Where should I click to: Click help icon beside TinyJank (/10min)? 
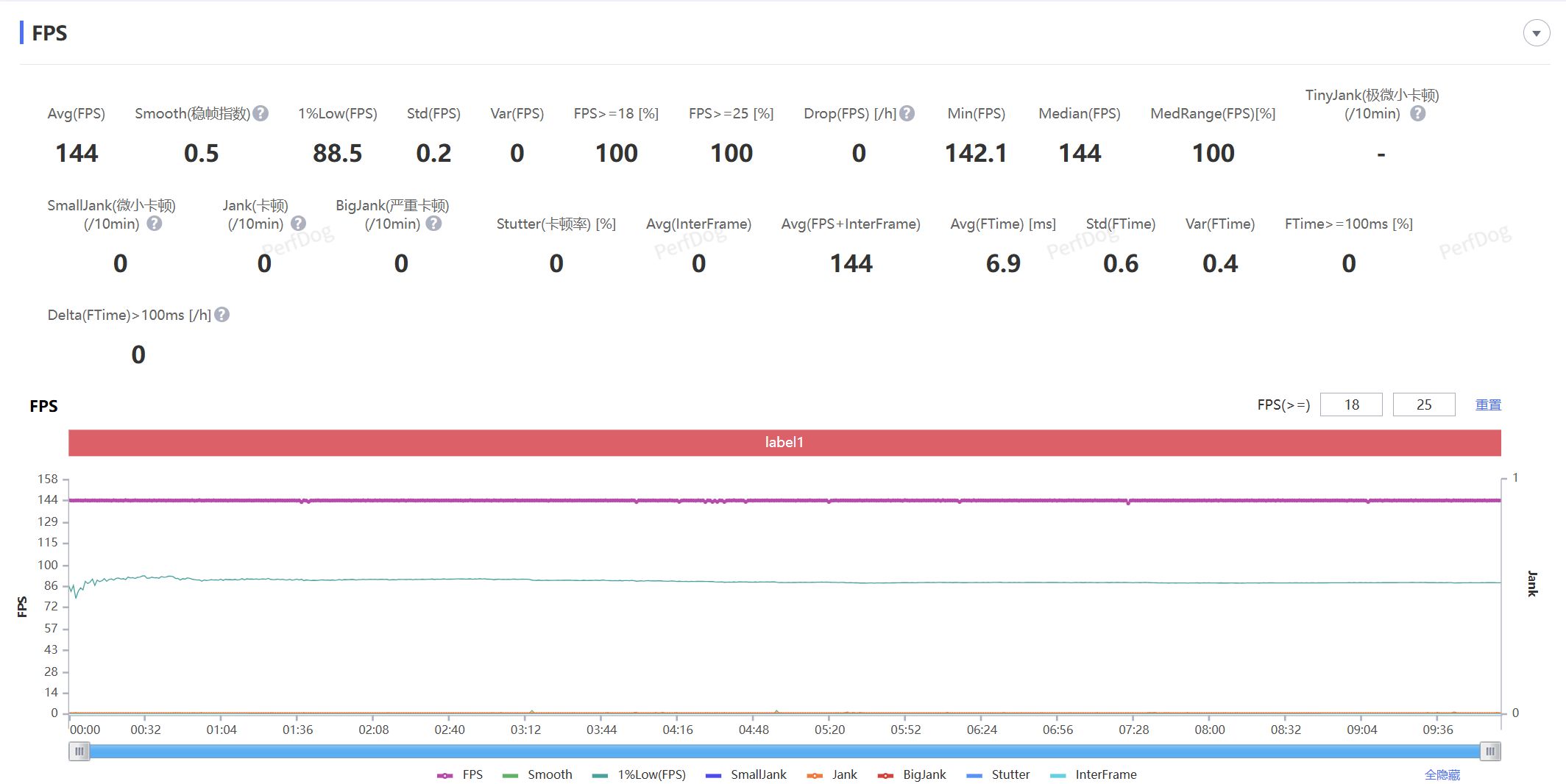(x=1417, y=113)
